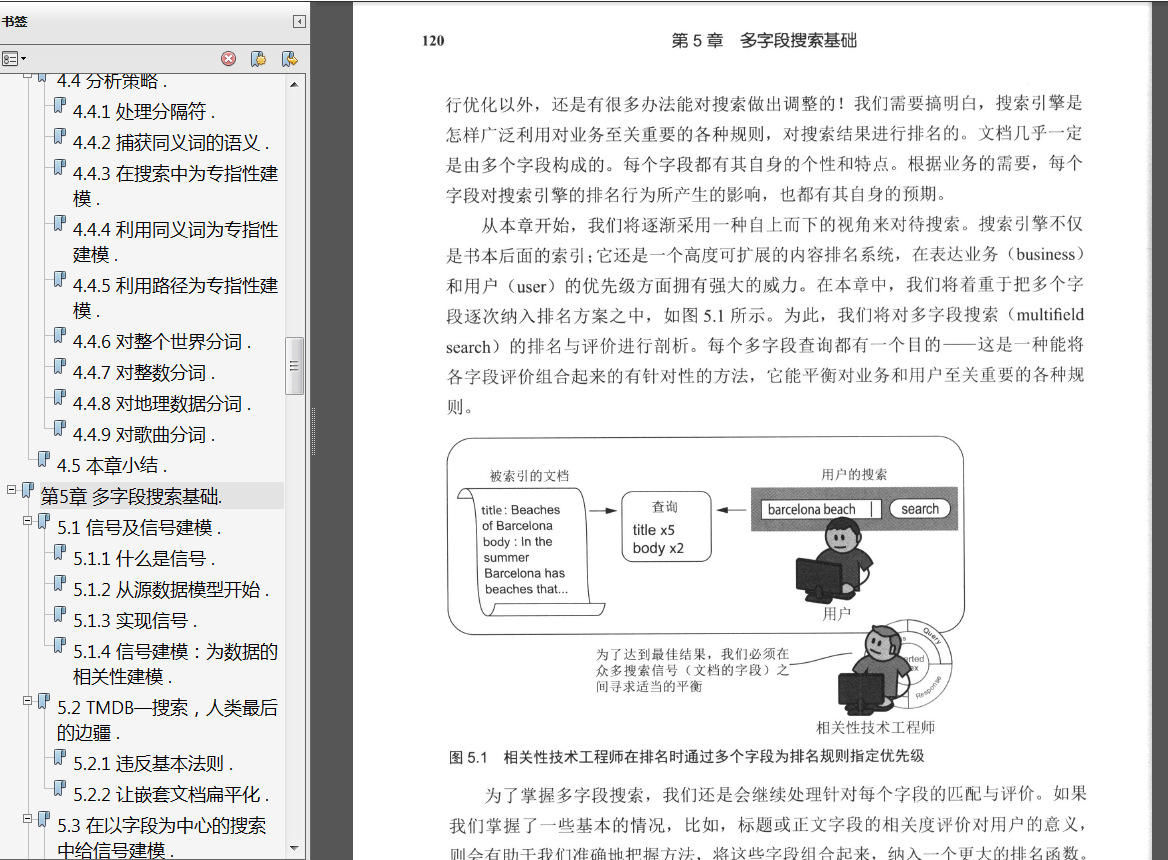This screenshot has height=860, width=1168.
Task: Open the bookmark options menu icon
Action: click(x=13, y=59)
